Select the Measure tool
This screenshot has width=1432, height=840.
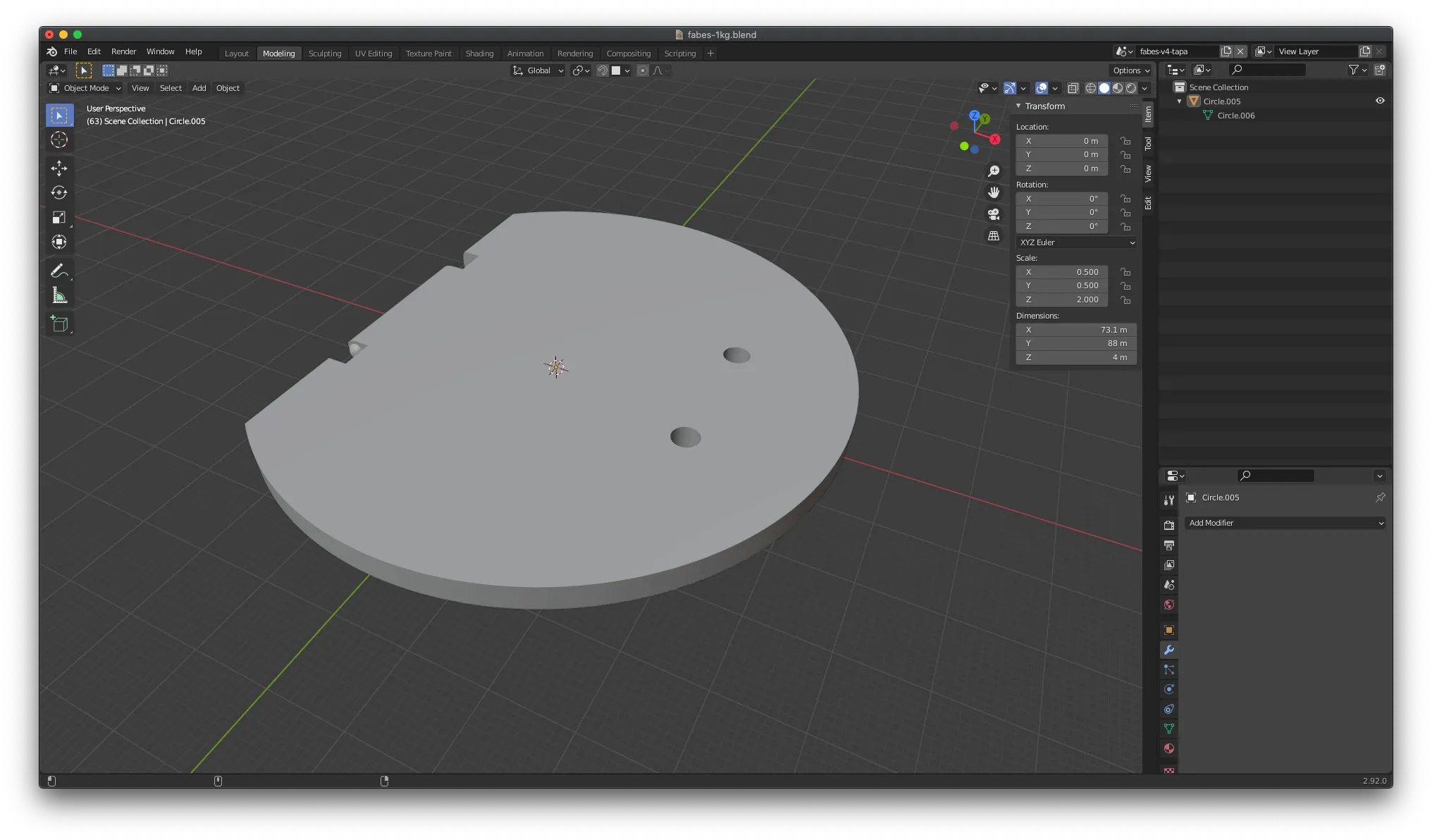(x=59, y=297)
